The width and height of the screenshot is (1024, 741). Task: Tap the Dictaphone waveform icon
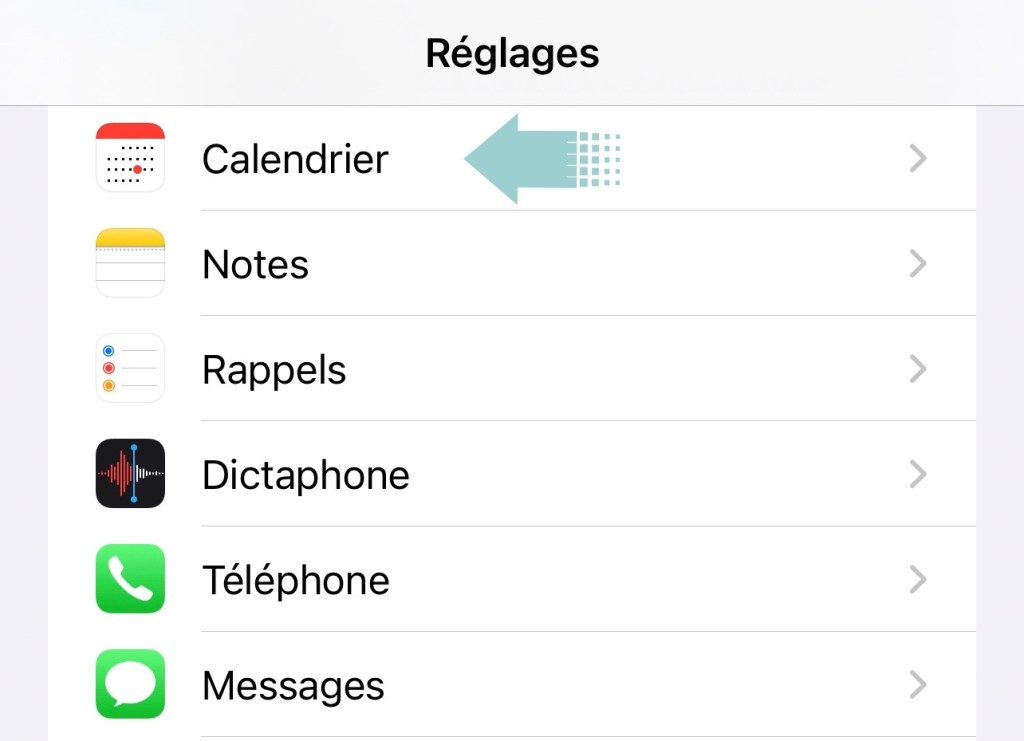130,474
